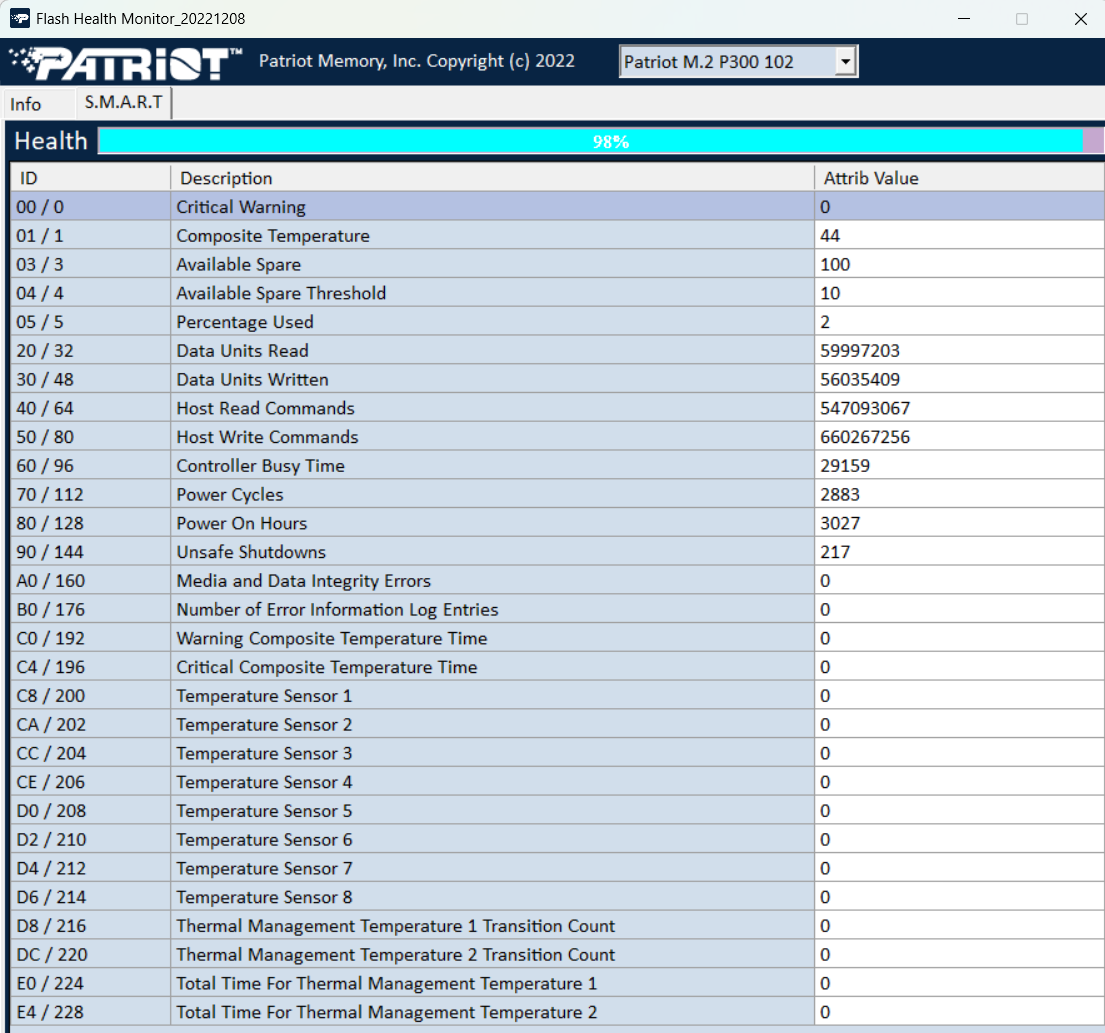
Task: Click the ID cell E4 / 228
Action: pos(90,1012)
